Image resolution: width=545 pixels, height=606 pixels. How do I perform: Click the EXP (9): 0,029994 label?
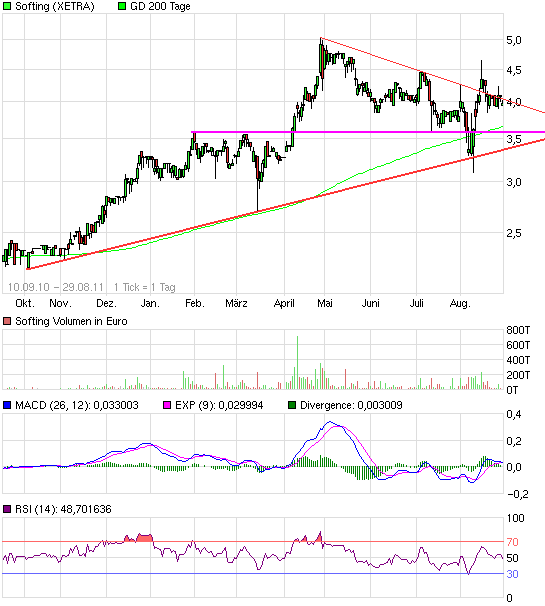[x=219, y=405]
